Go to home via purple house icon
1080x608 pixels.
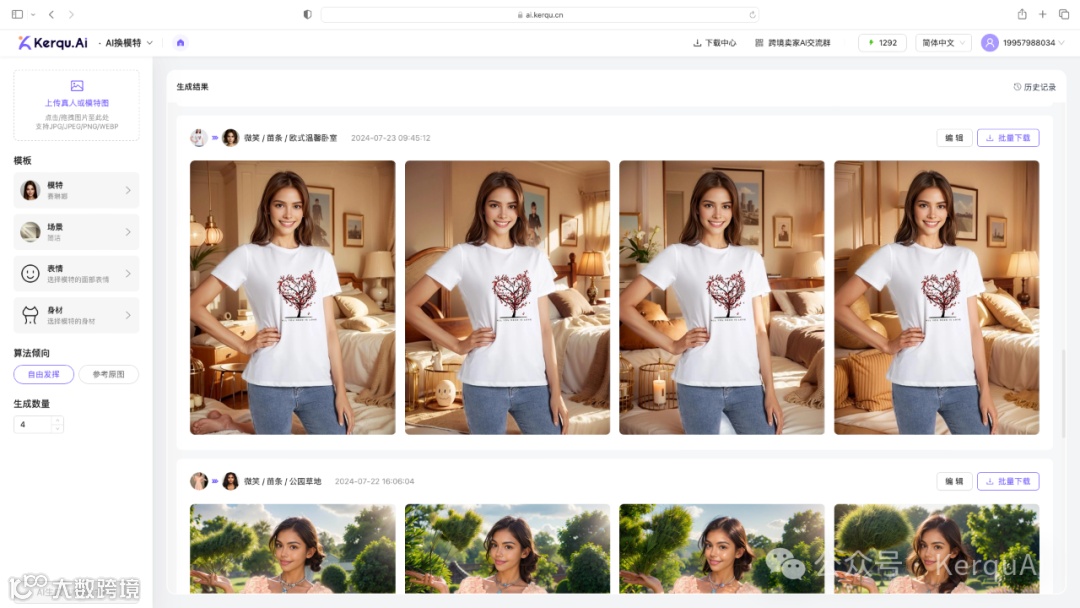point(180,43)
